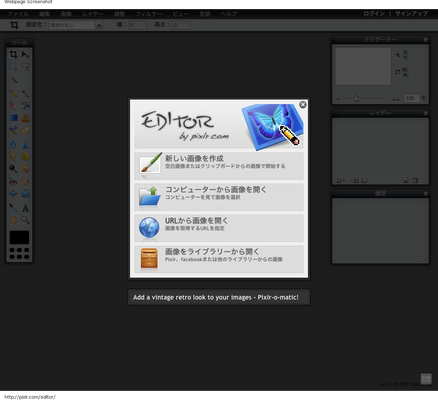Select the Pinch tool
The width and height of the screenshot is (438, 400).
coord(25,194)
